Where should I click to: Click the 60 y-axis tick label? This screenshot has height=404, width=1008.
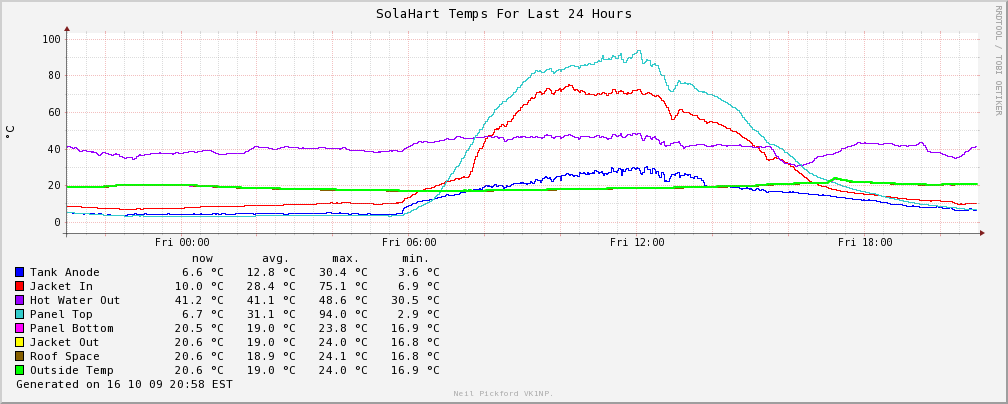pyautogui.click(x=55, y=112)
